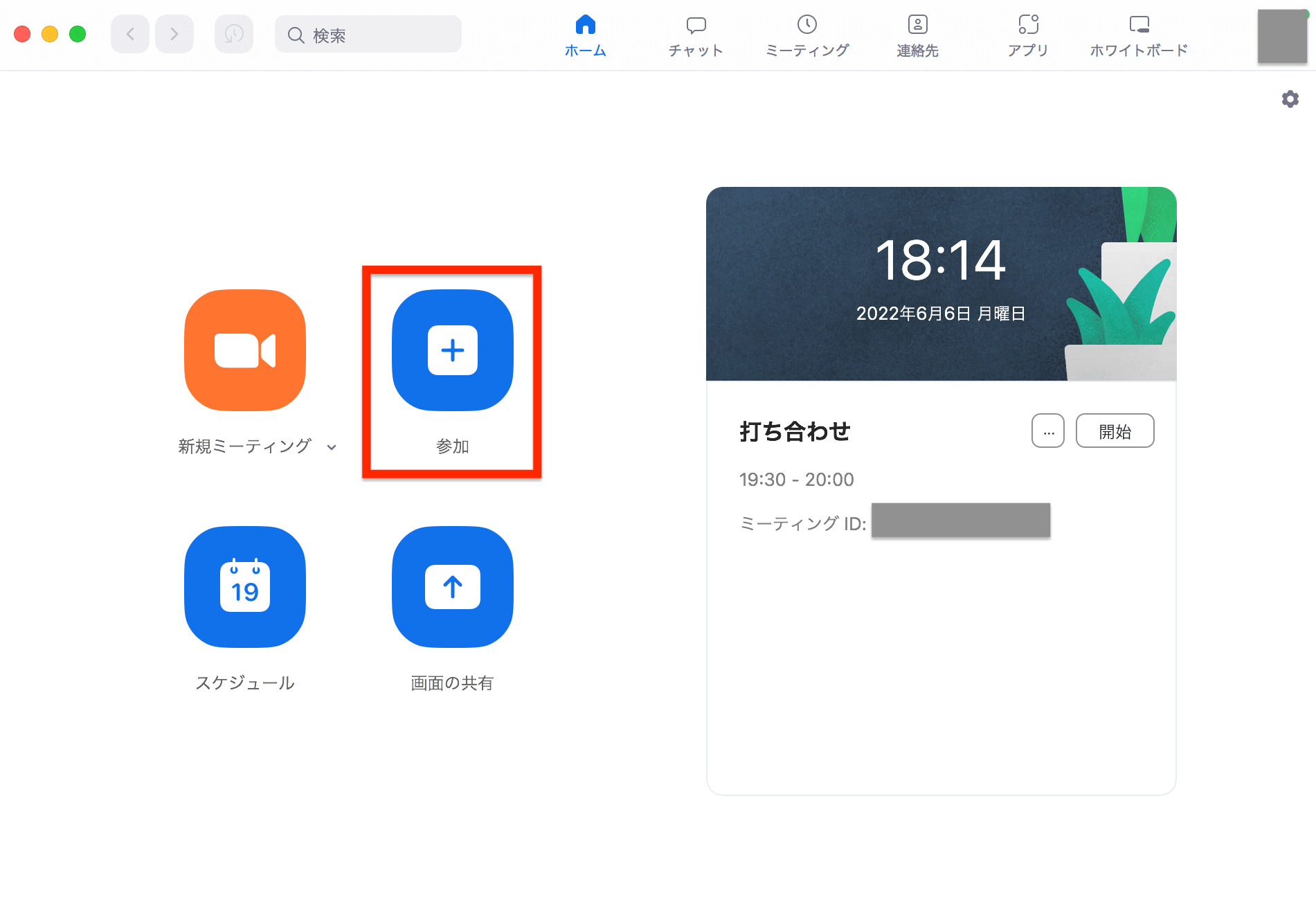Switch to the チャット tab
This screenshot has height=904, width=1316.
click(x=696, y=35)
